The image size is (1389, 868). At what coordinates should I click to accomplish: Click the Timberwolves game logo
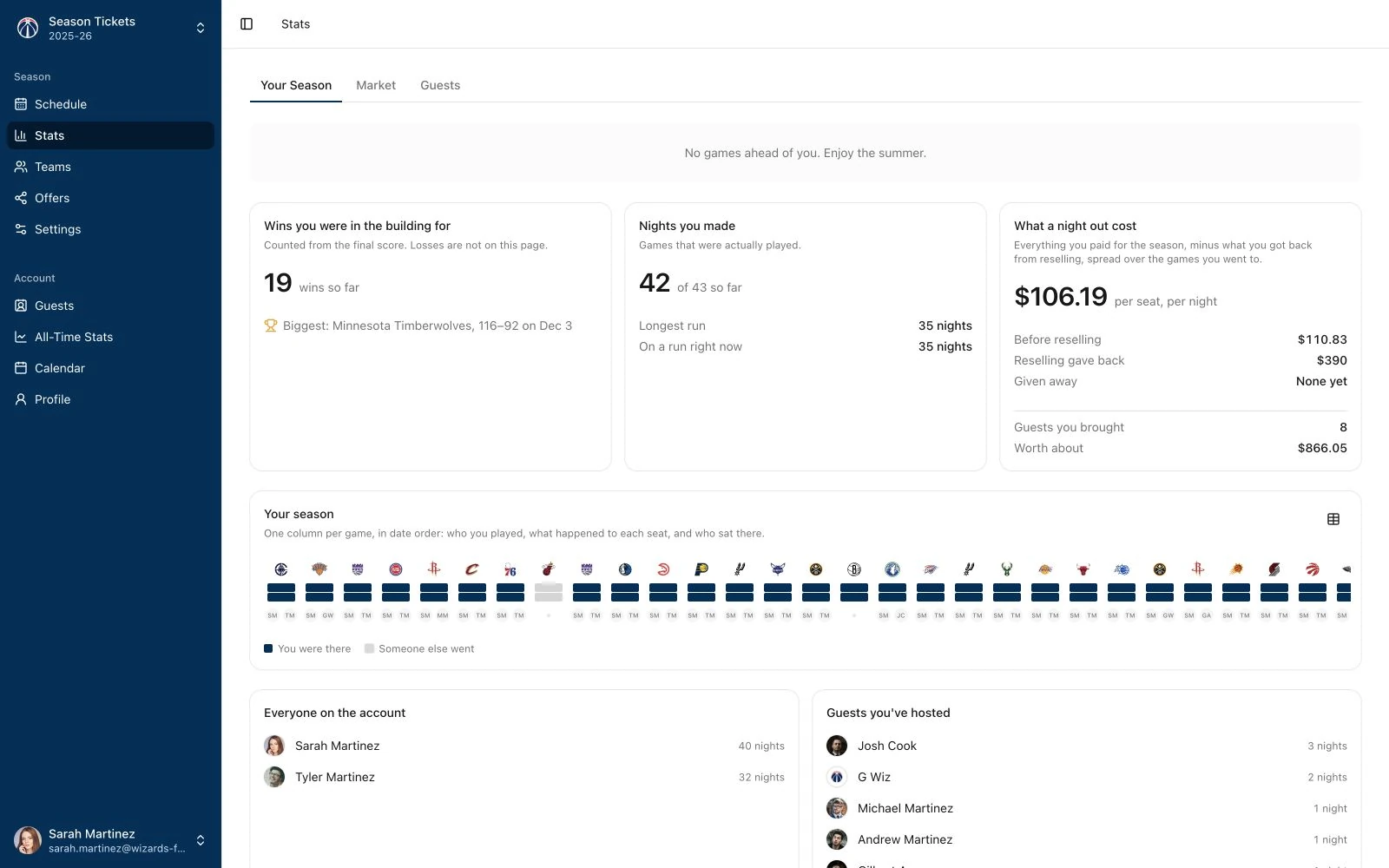click(892, 569)
